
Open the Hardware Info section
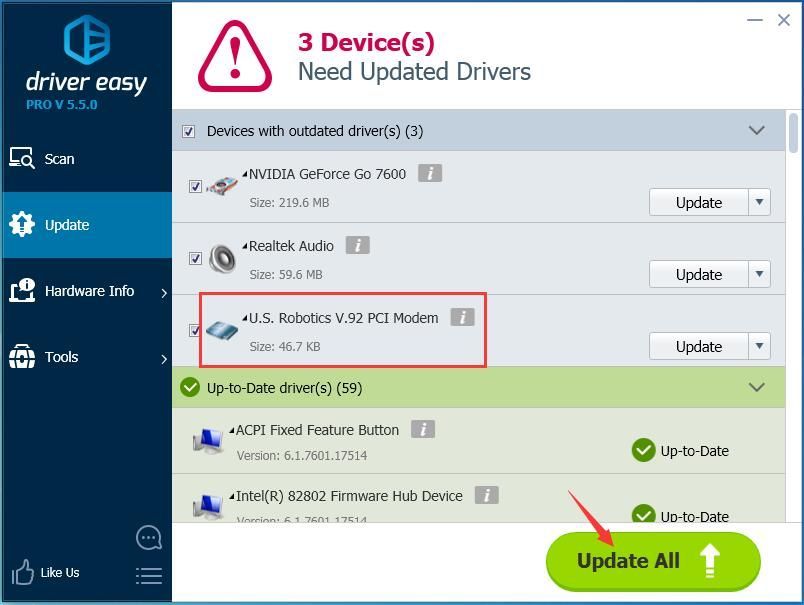point(86,291)
